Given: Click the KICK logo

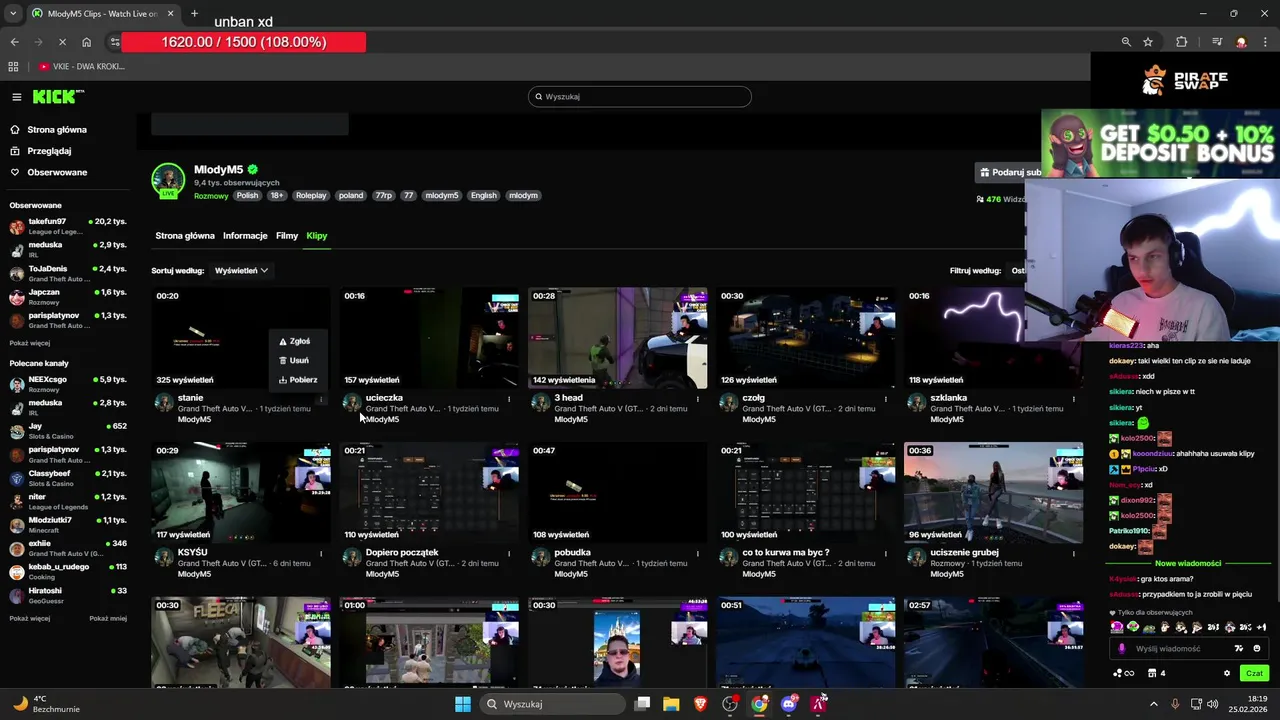Looking at the screenshot, I should pyautogui.click(x=58, y=97).
